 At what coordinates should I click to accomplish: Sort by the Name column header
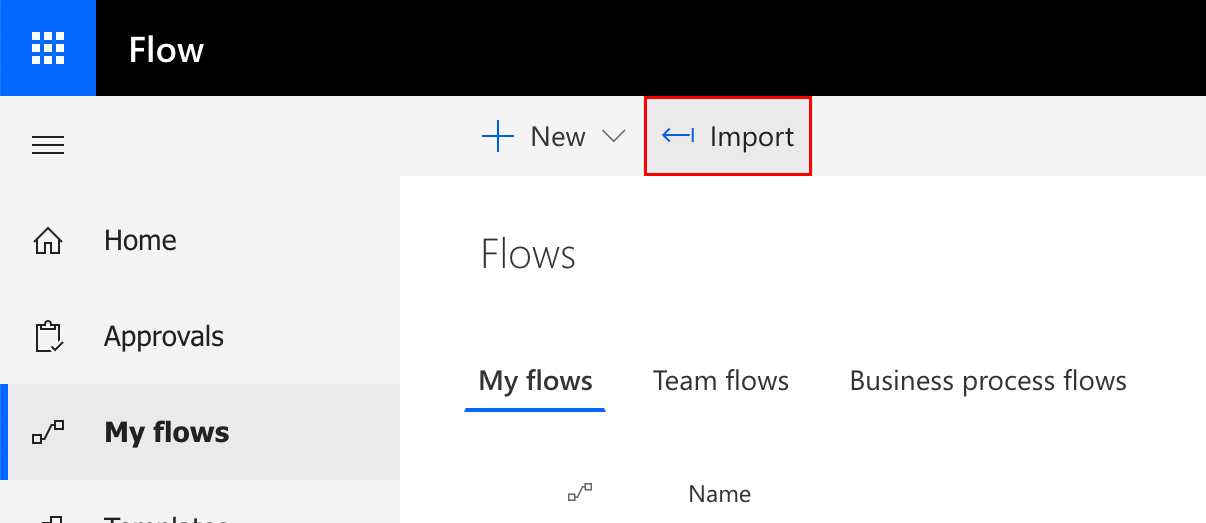(720, 493)
